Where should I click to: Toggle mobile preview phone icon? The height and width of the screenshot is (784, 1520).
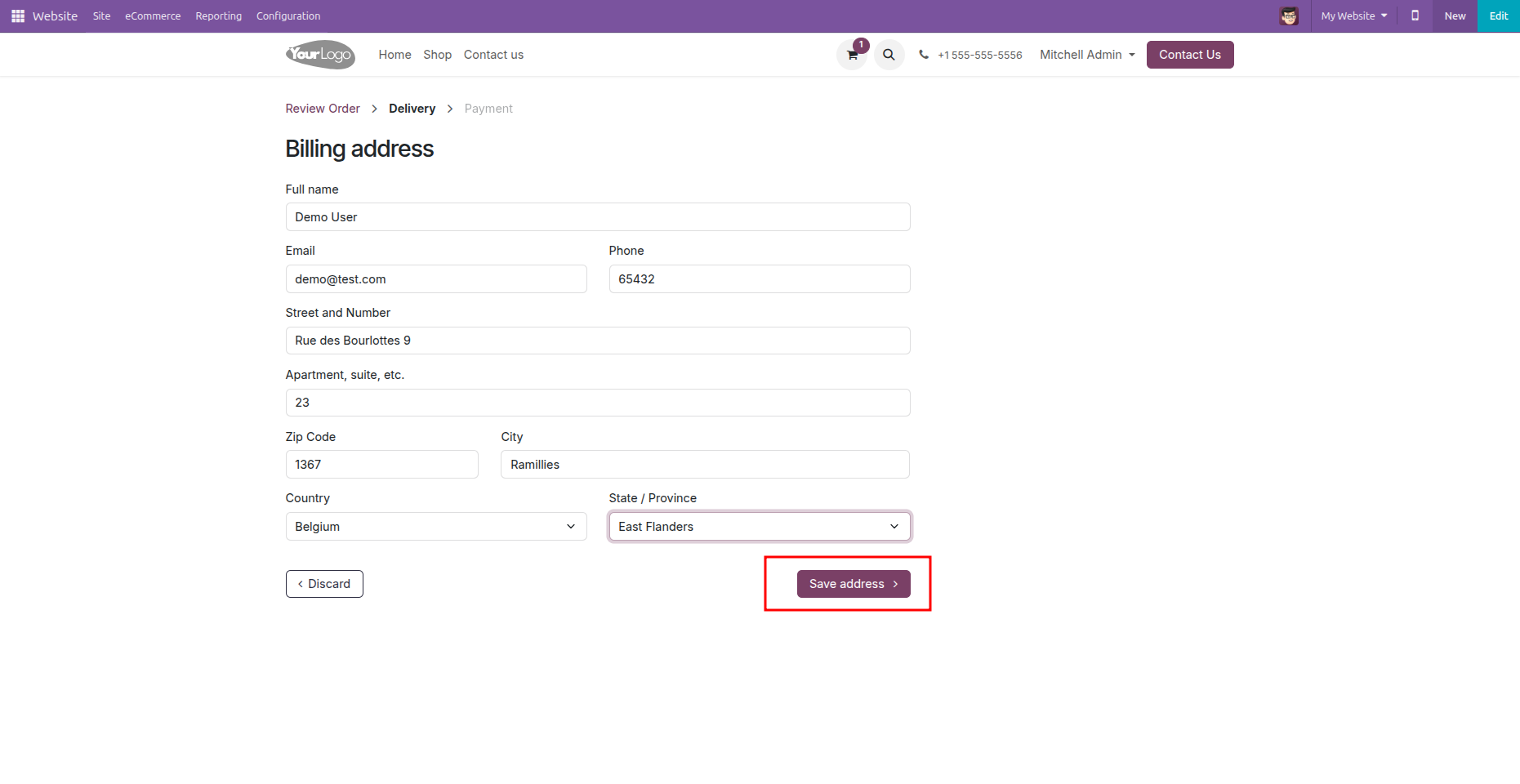(1415, 16)
